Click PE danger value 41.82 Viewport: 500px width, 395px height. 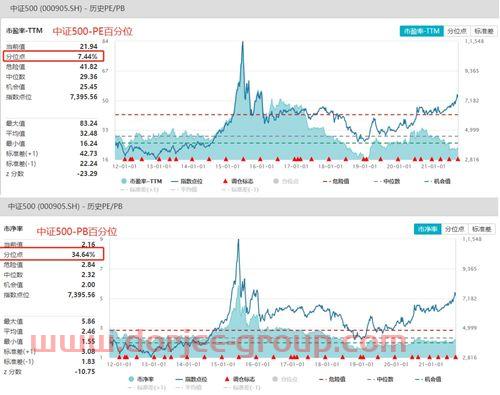tap(89, 67)
